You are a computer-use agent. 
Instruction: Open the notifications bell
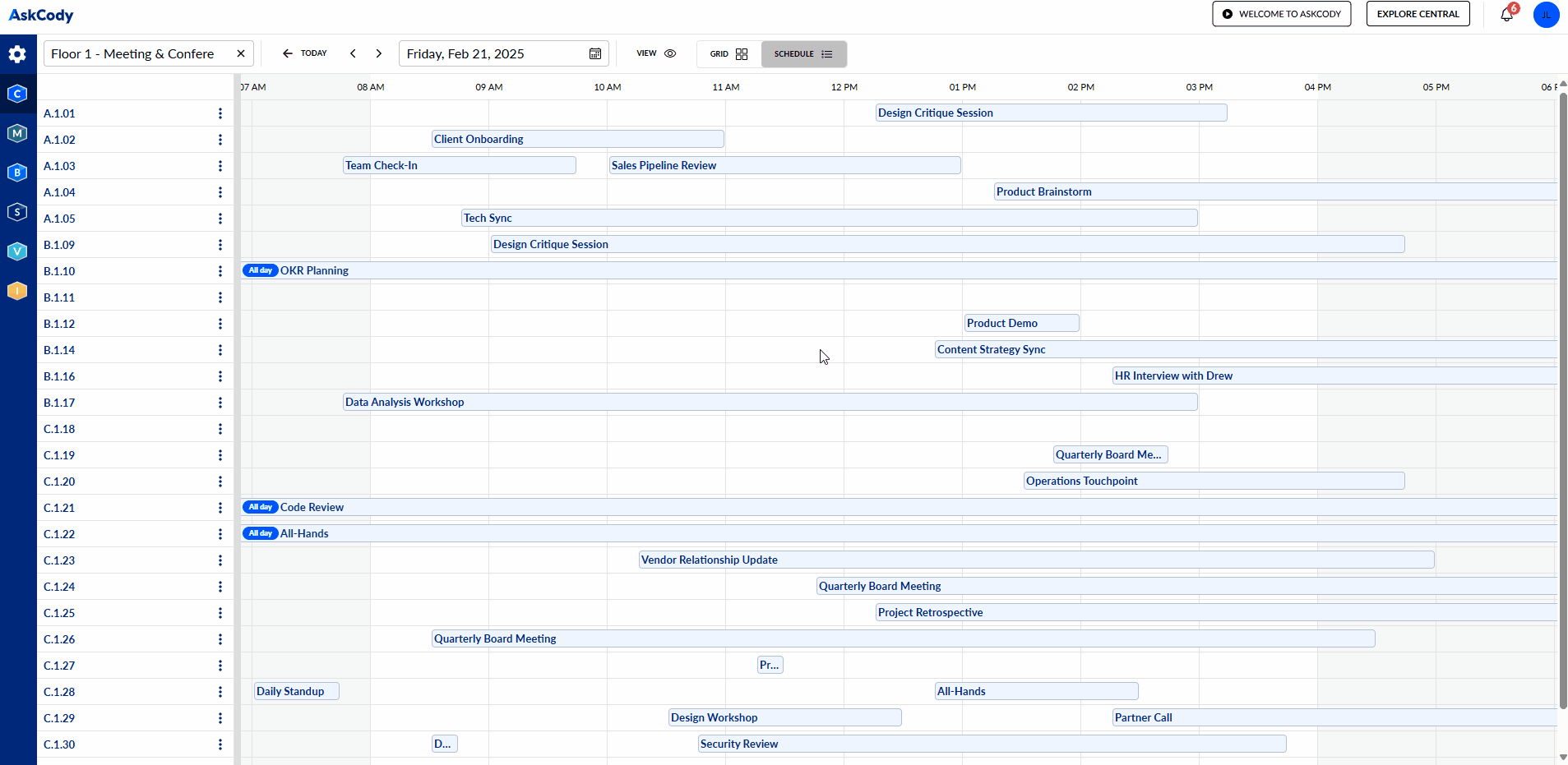tap(1506, 14)
